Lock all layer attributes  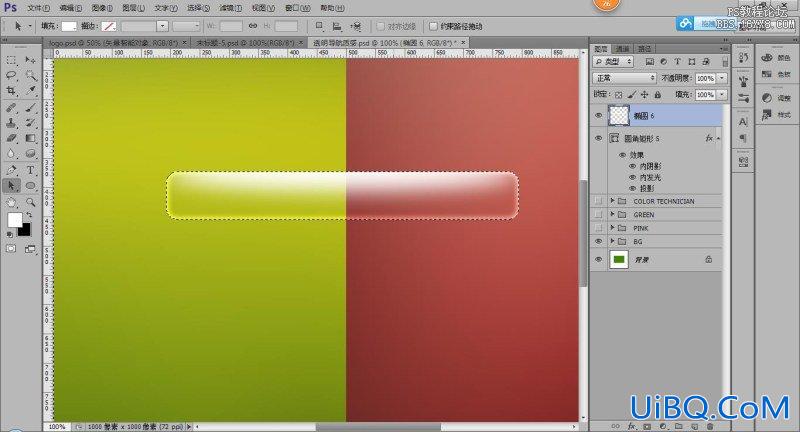click(658, 95)
